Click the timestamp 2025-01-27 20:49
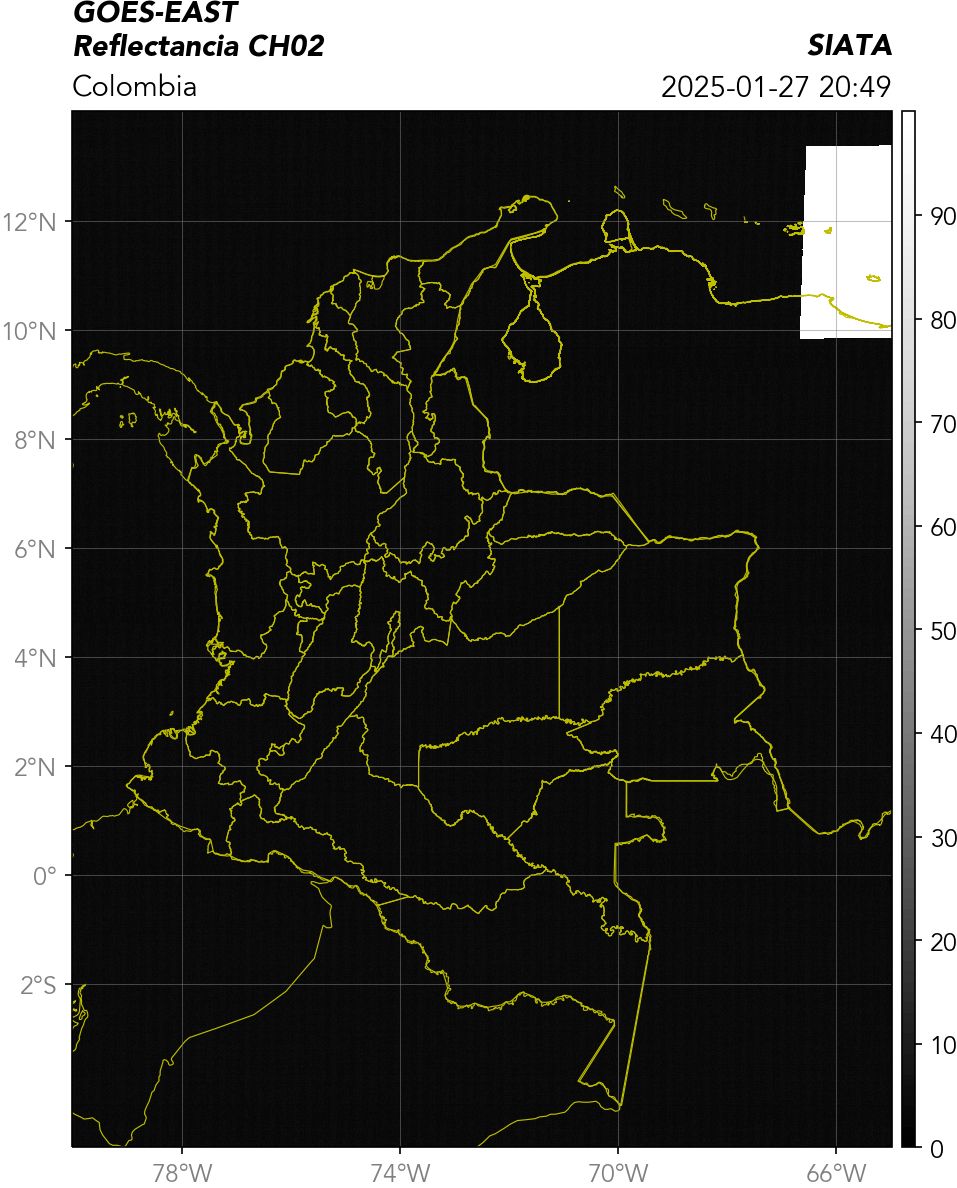Image resolution: width=957 pixels, height=1188 pixels. [x=776, y=87]
